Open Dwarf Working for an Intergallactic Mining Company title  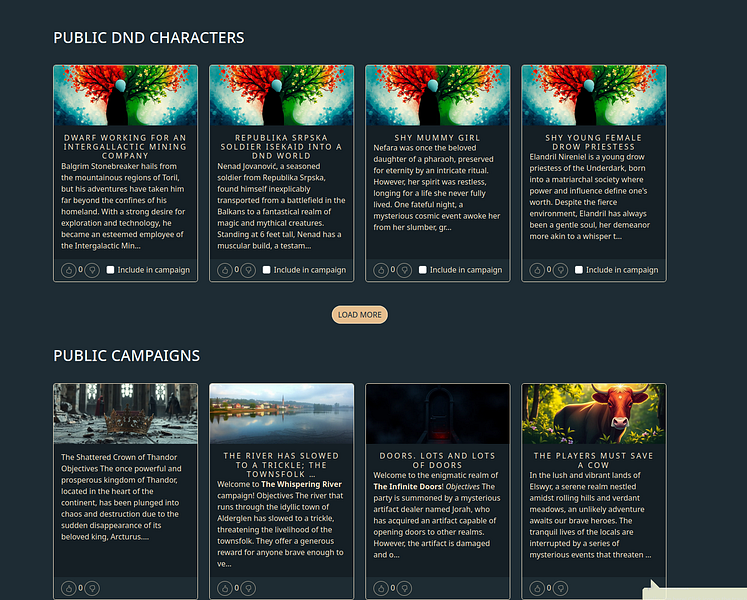(125, 147)
